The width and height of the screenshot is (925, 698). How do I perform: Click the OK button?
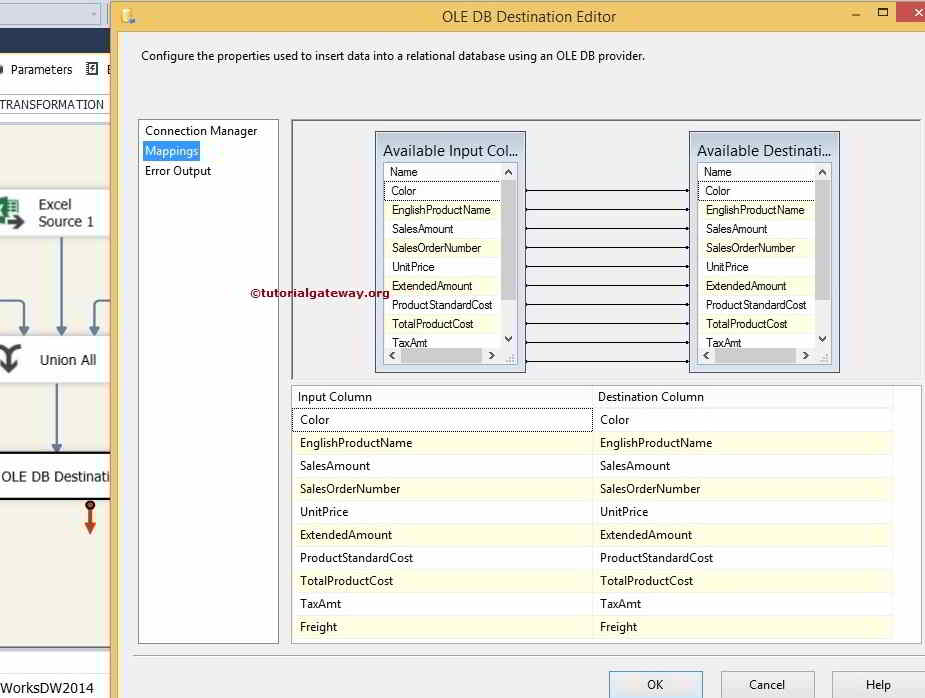655,686
